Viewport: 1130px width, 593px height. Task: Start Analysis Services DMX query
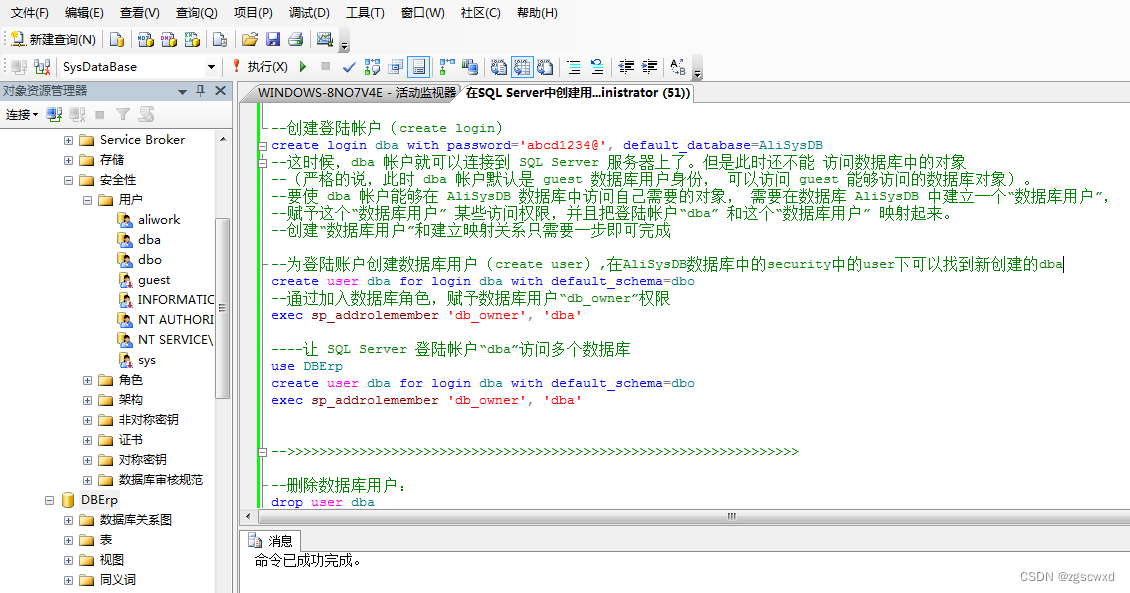click(x=169, y=40)
